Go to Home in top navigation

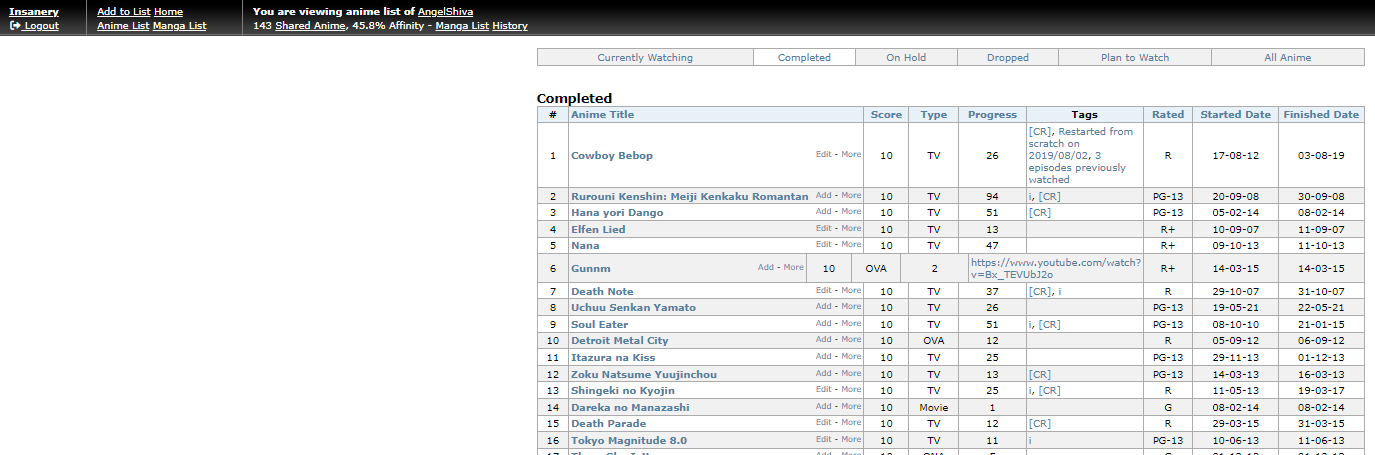pyautogui.click(x=168, y=12)
